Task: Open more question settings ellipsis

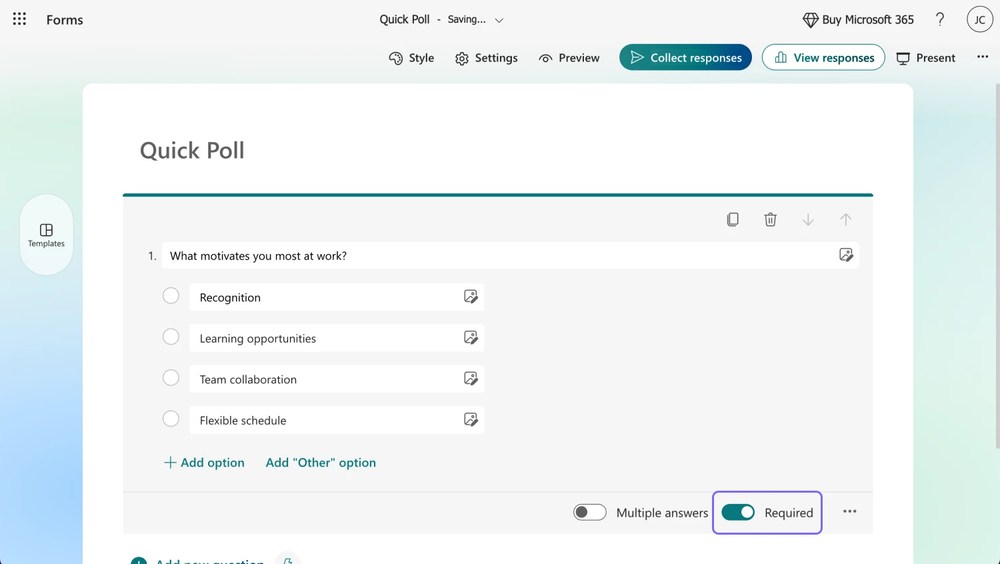Action: (850, 511)
